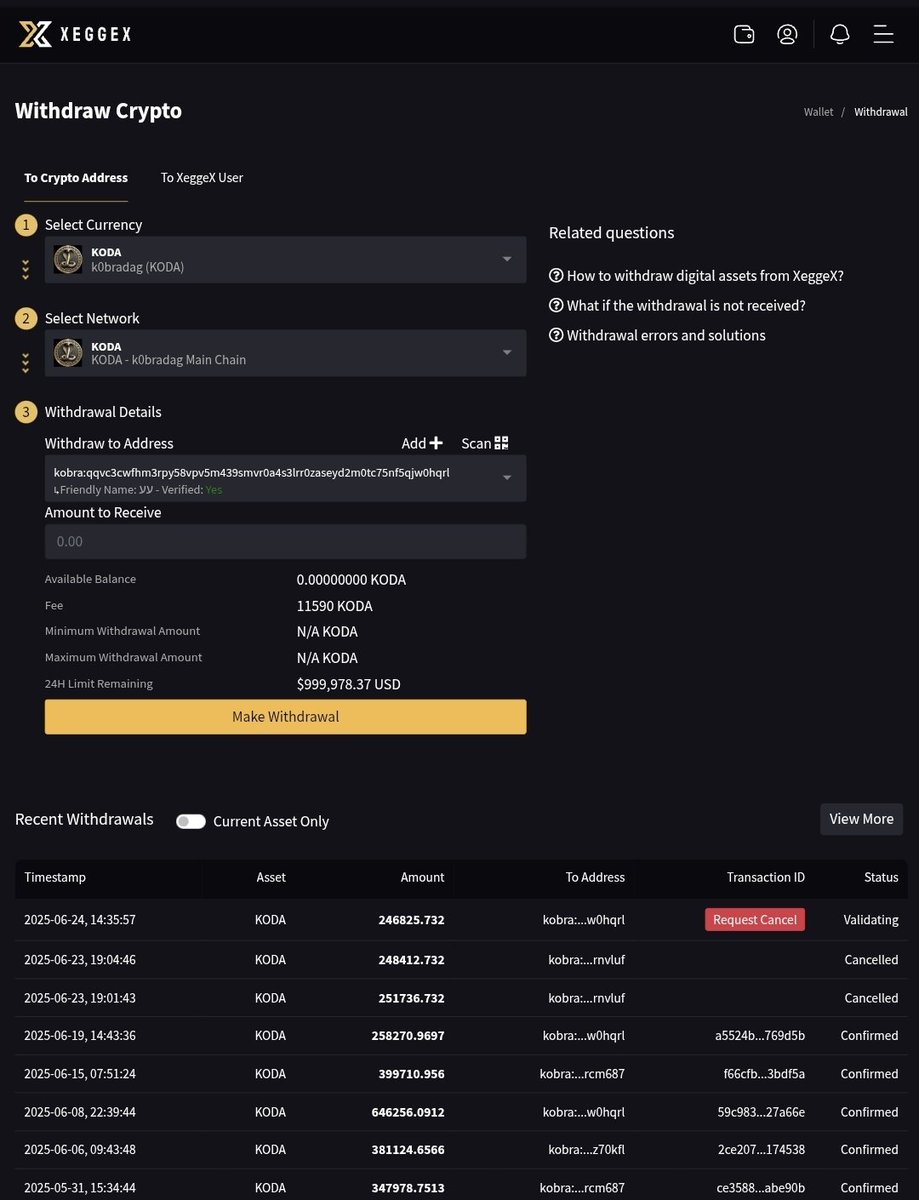This screenshot has height=1200, width=919.
Task: Open the XeggeX logo home link
Action: click(75, 34)
